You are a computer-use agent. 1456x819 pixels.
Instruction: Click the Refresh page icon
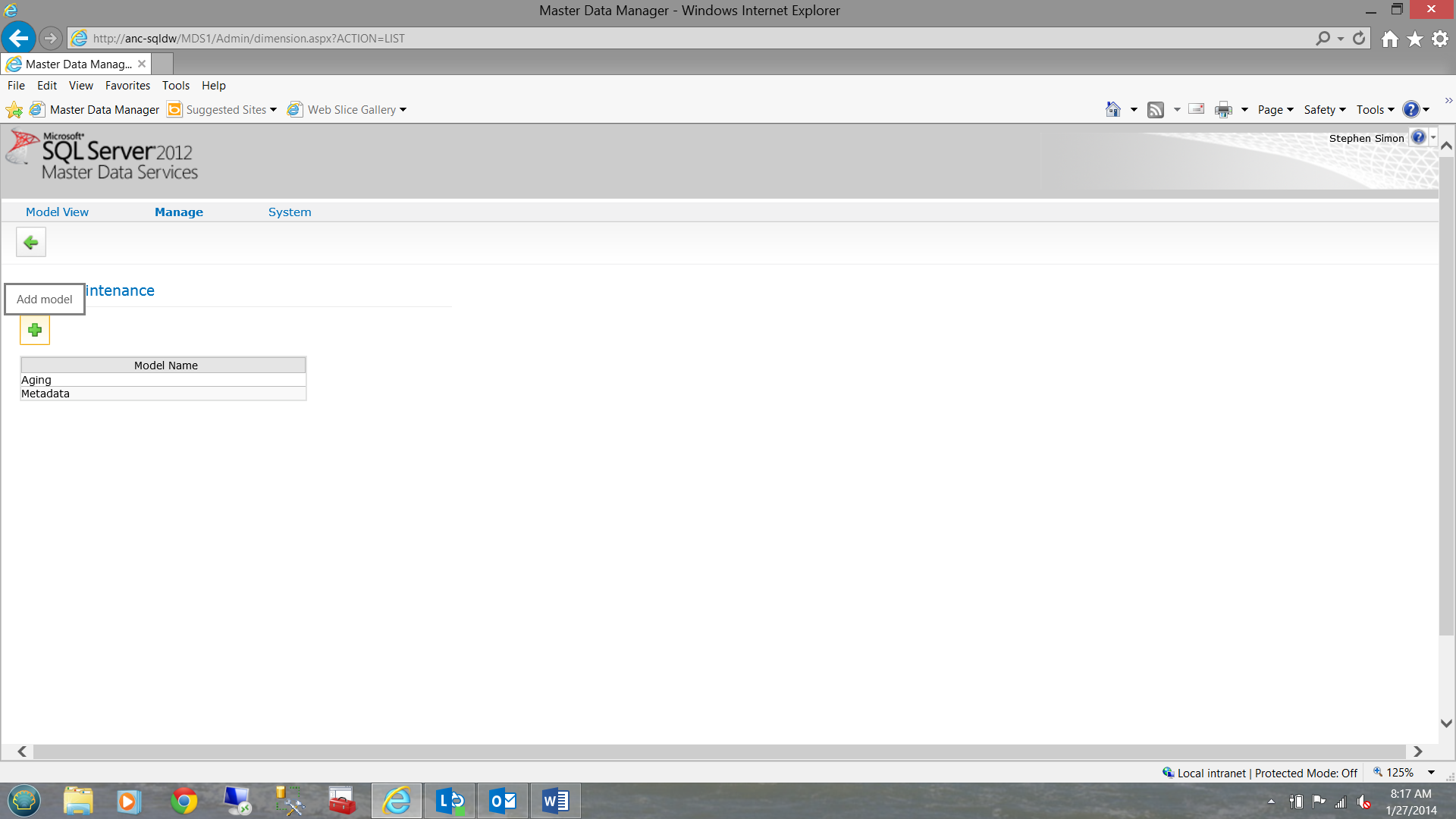(1359, 38)
